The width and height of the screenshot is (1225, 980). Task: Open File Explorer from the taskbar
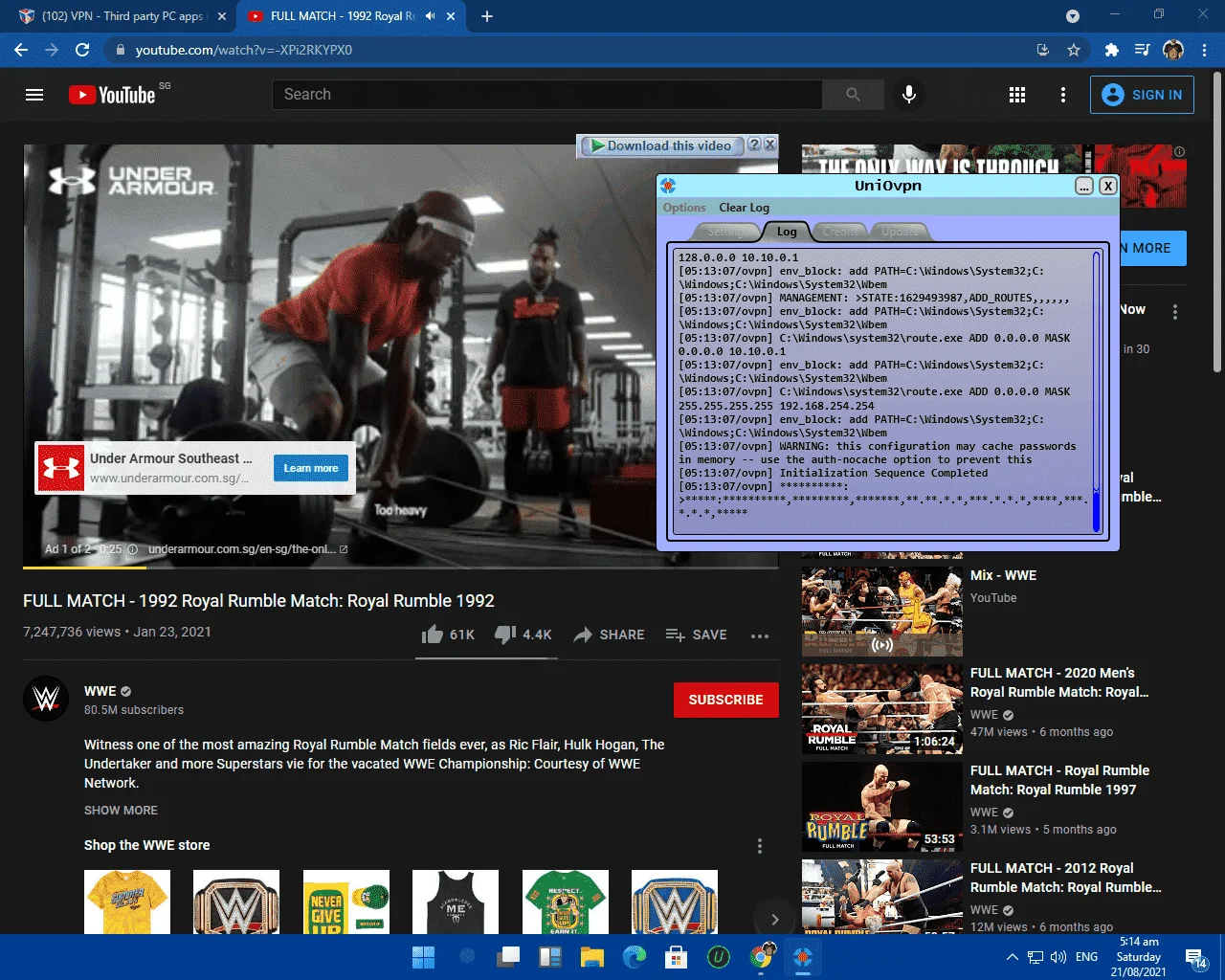point(592,957)
